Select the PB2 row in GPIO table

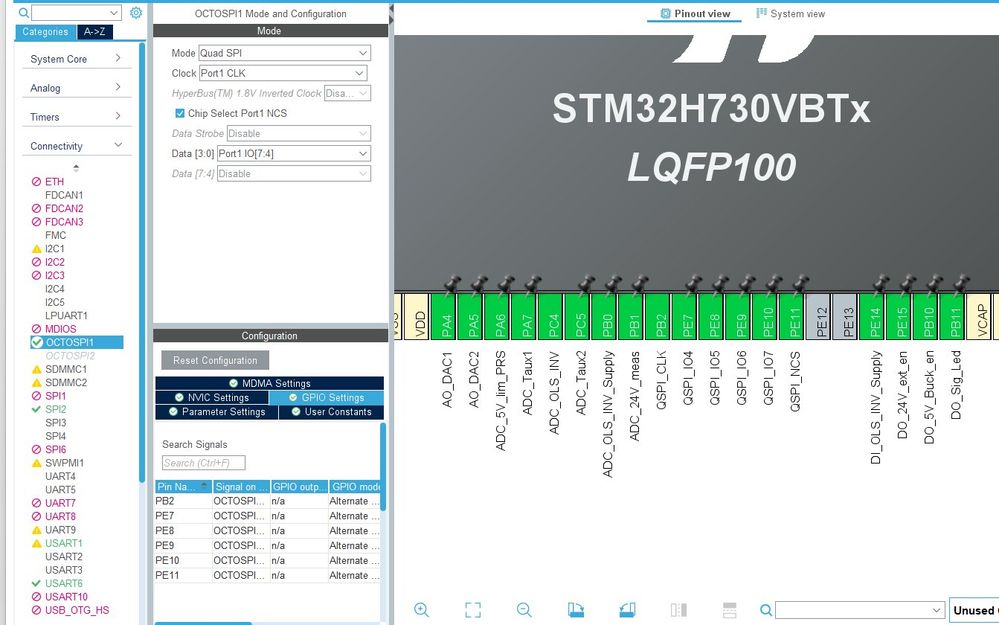(x=268, y=501)
